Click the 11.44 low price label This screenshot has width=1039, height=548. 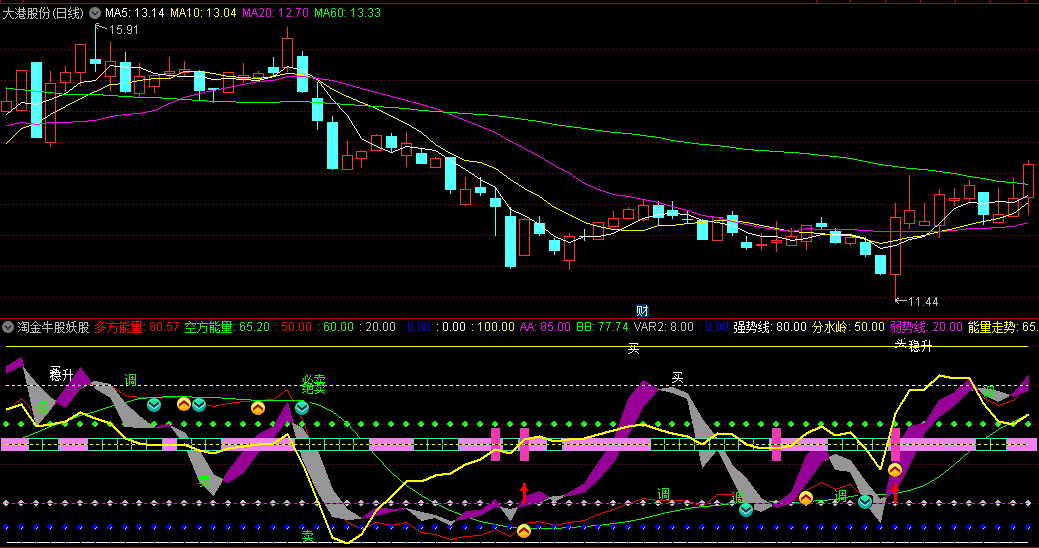click(923, 301)
